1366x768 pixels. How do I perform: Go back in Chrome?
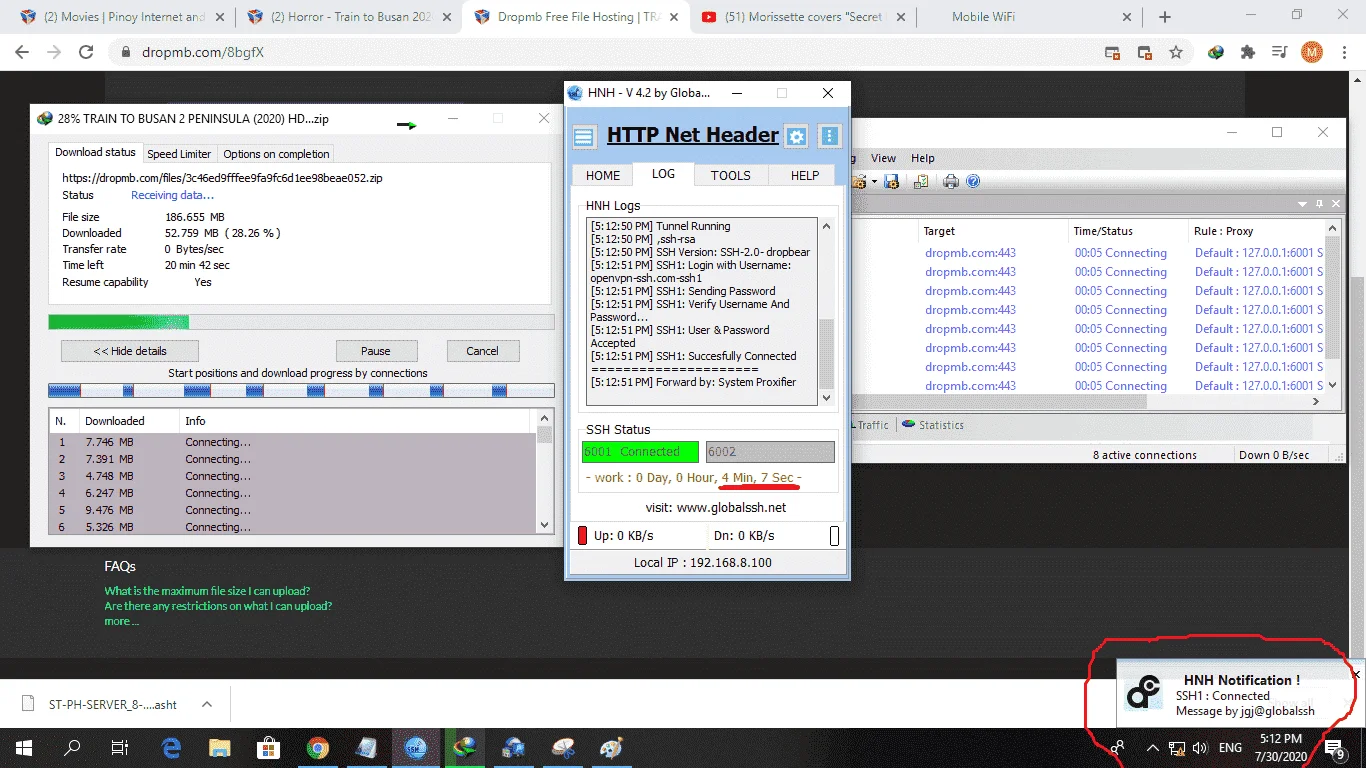pos(22,52)
